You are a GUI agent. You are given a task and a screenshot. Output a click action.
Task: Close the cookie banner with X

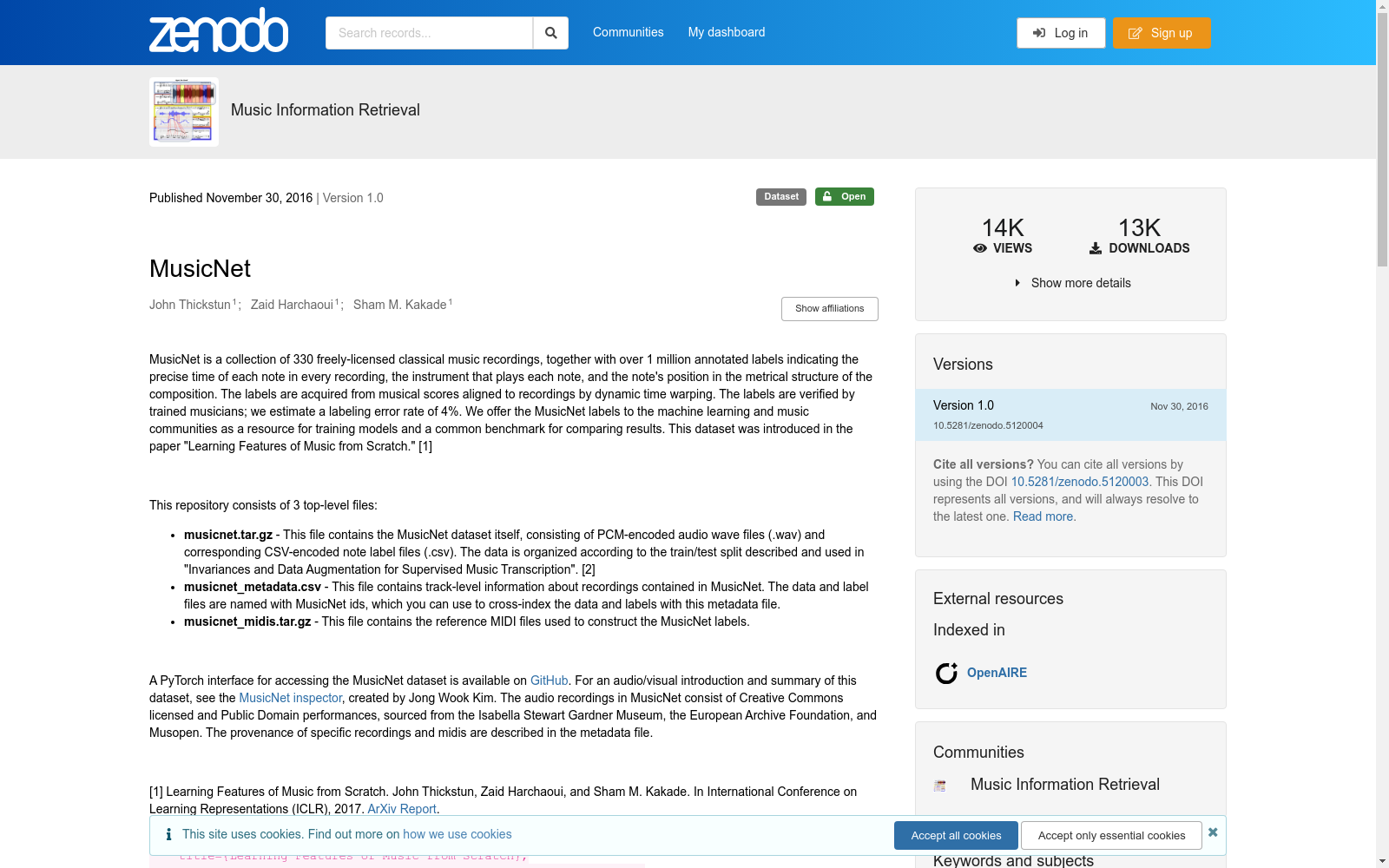pyautogui.click(x=1213, y=832)
